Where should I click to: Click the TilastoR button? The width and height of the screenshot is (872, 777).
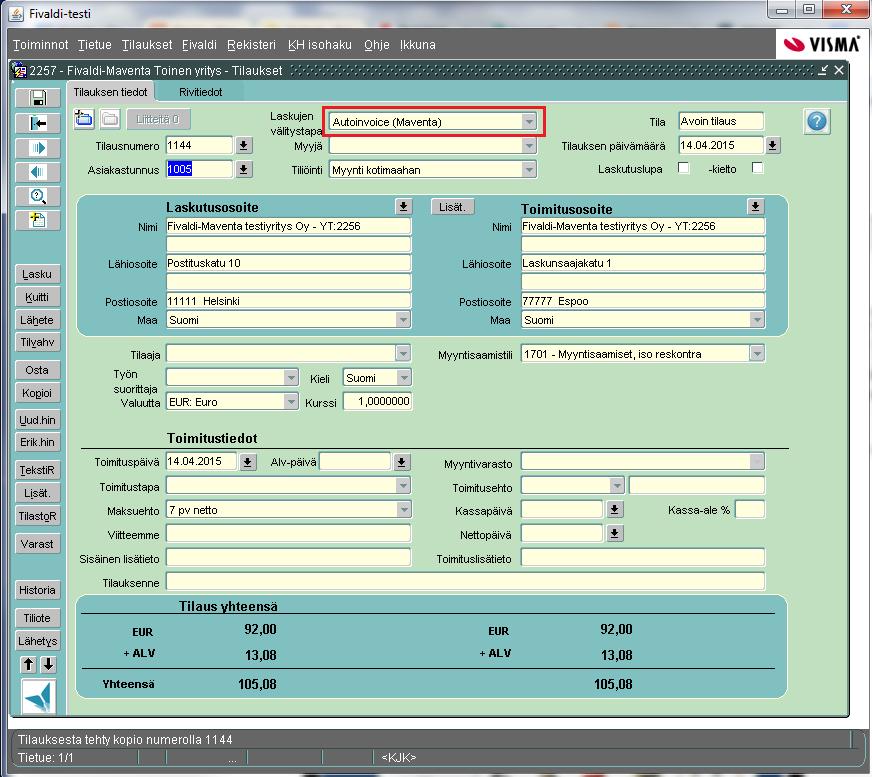[37, 516]
